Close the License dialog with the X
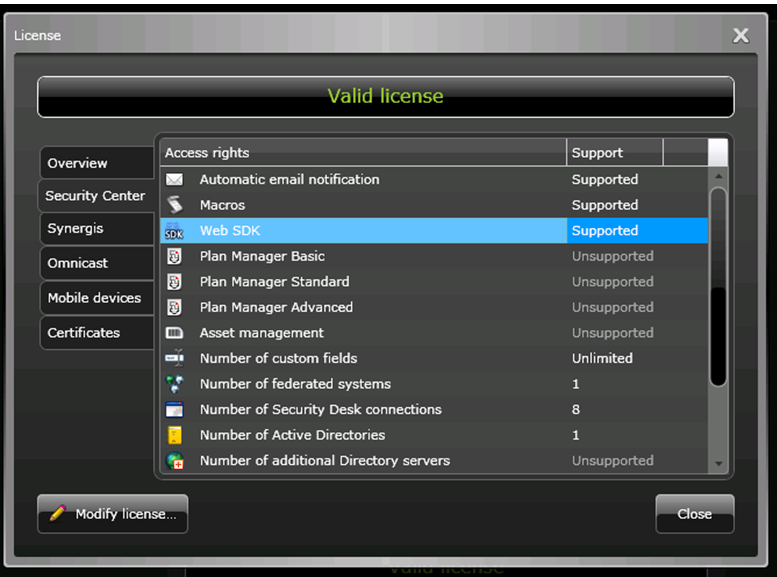Viewport: 777px width, 577px height. 740,36
